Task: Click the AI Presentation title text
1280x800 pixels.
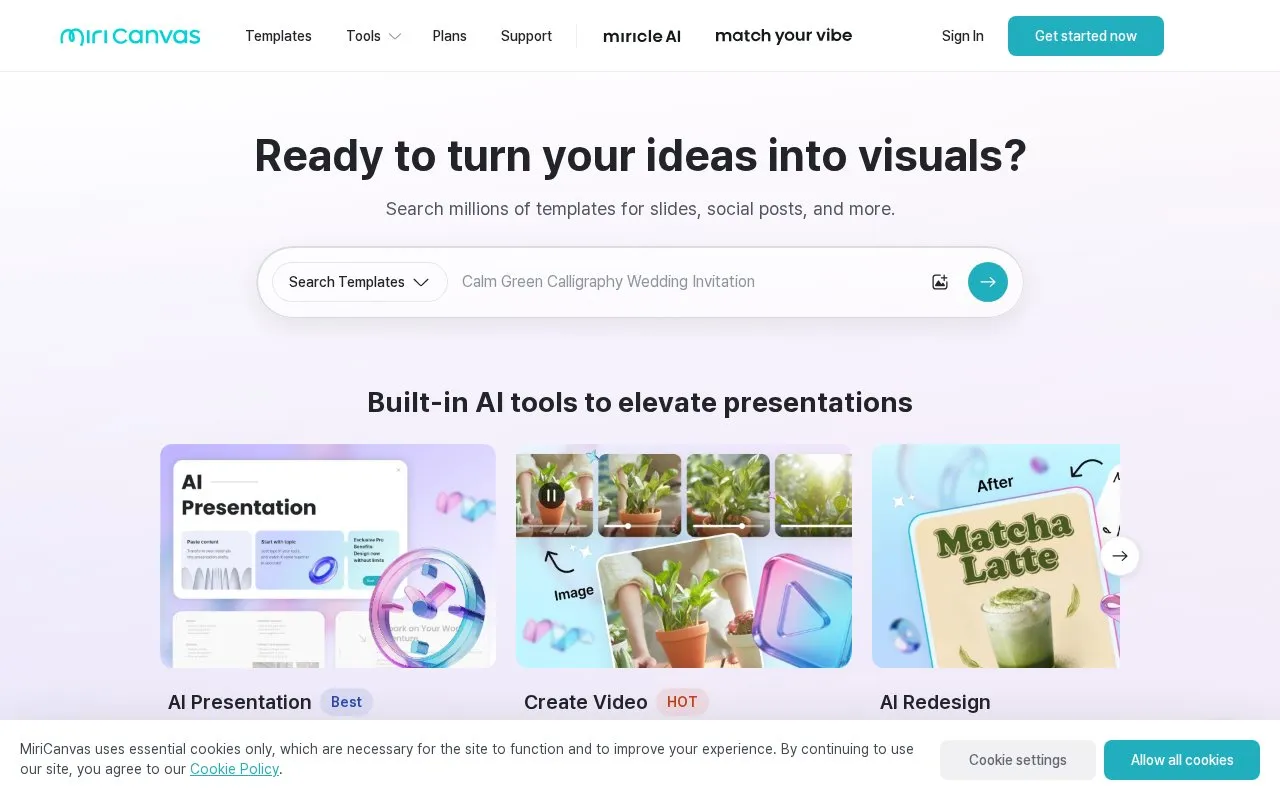Action: (240, 702)
